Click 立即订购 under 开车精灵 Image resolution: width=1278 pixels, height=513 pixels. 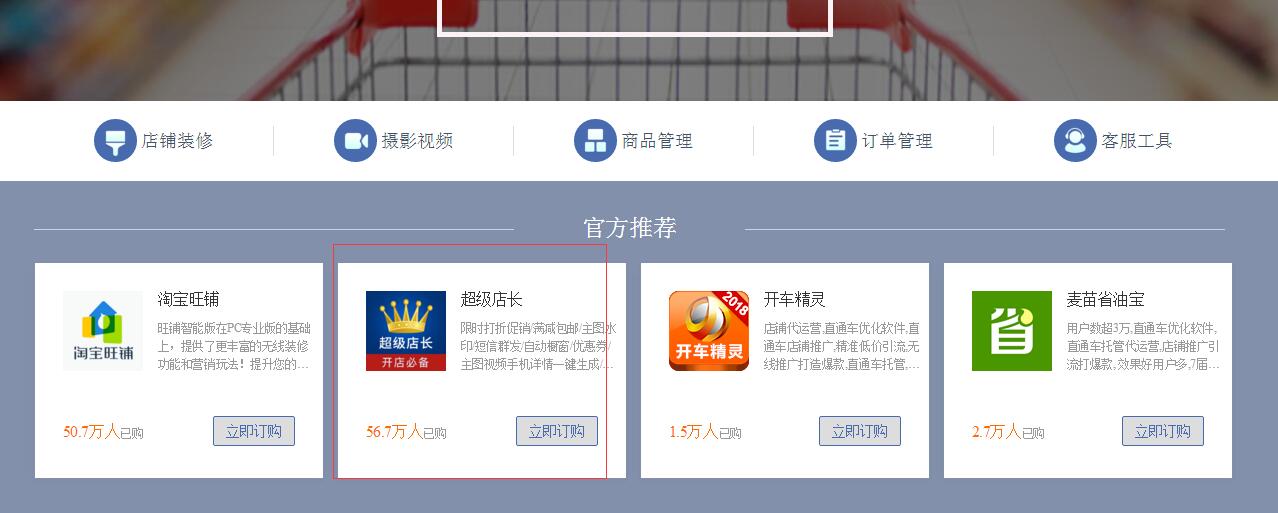860,431
